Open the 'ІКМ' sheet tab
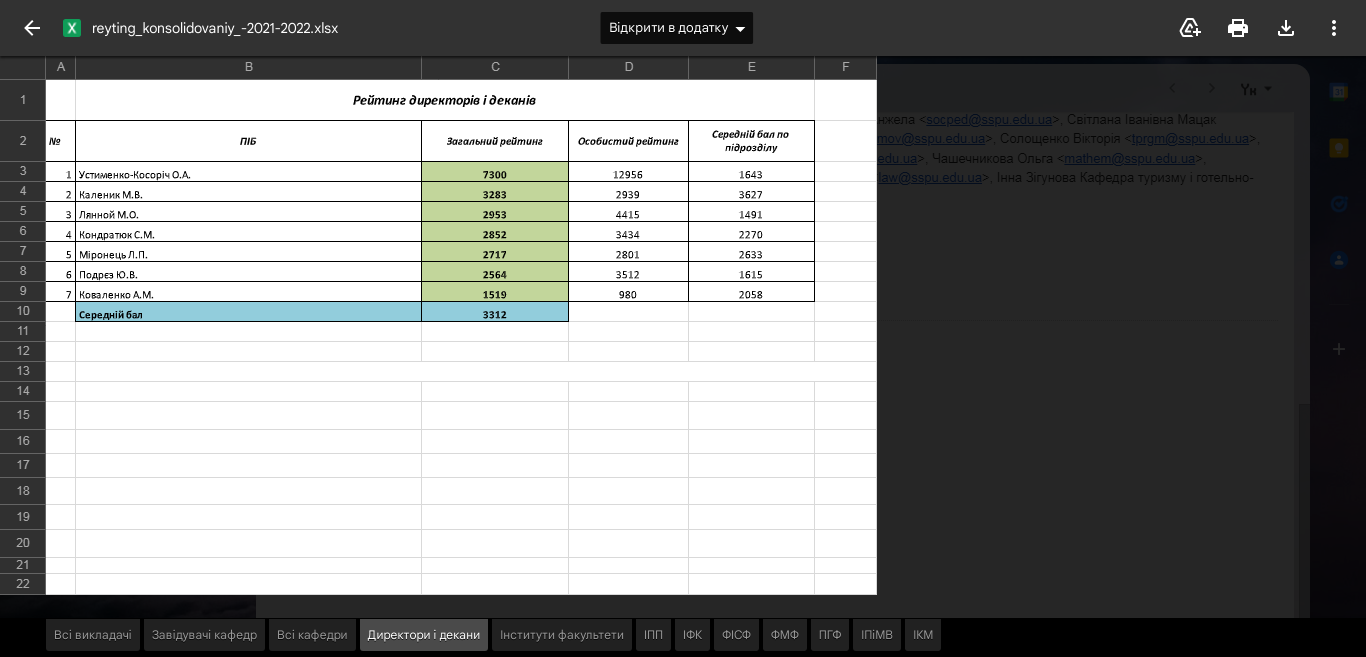The height and width of the screenshot is (657, 1366). (922, 635)
